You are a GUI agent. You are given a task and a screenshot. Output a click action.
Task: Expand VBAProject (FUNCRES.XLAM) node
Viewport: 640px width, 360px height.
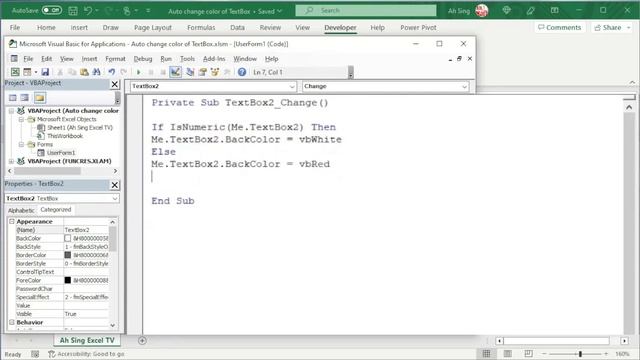pos(11,161)
